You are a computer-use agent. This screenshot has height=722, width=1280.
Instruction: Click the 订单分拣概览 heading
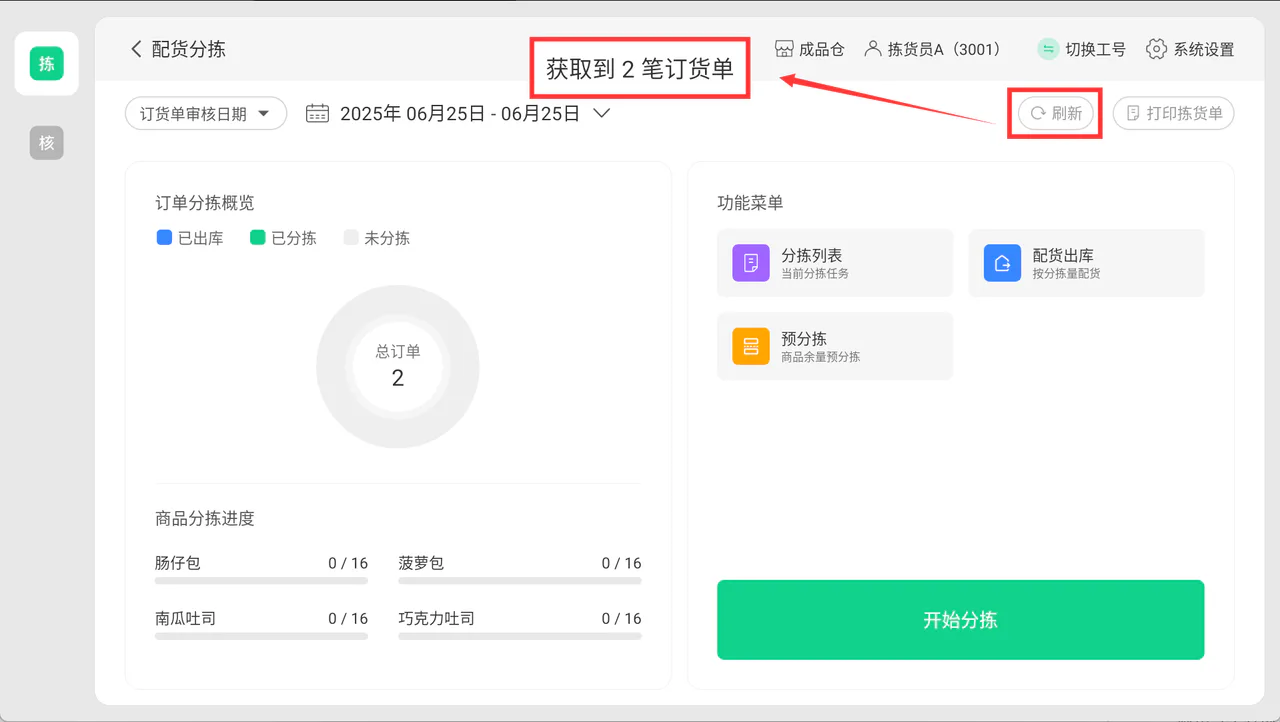[x=205, y=203]
